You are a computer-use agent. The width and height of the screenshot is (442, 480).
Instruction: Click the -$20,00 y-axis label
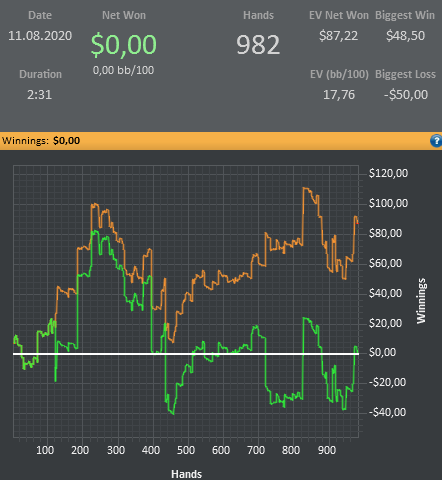pyautogui.click(x=387, y=382)
